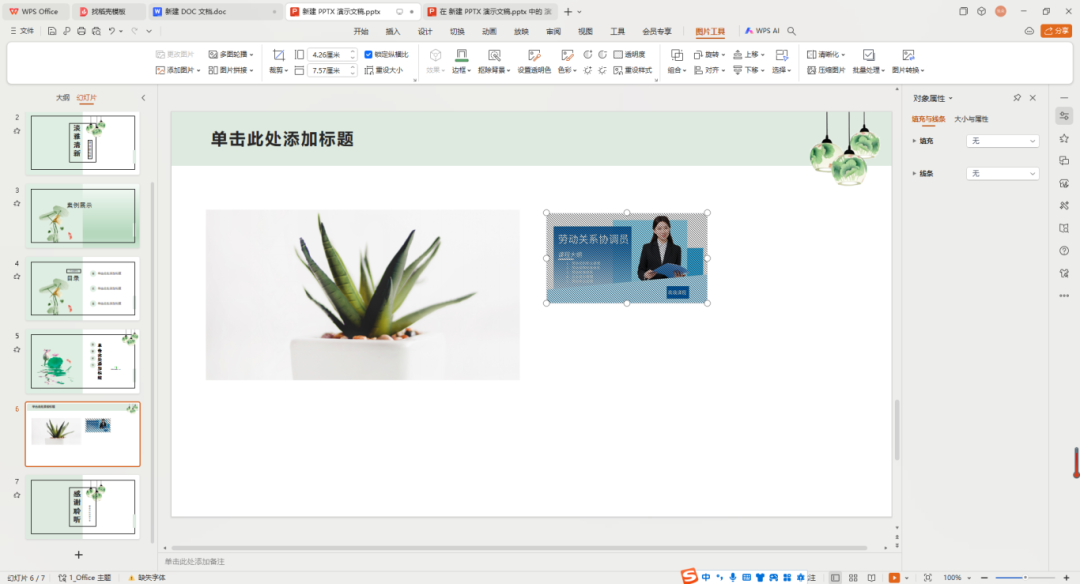
Task: Expand the Fill (填充) section triangle
Action: (914, 140)
